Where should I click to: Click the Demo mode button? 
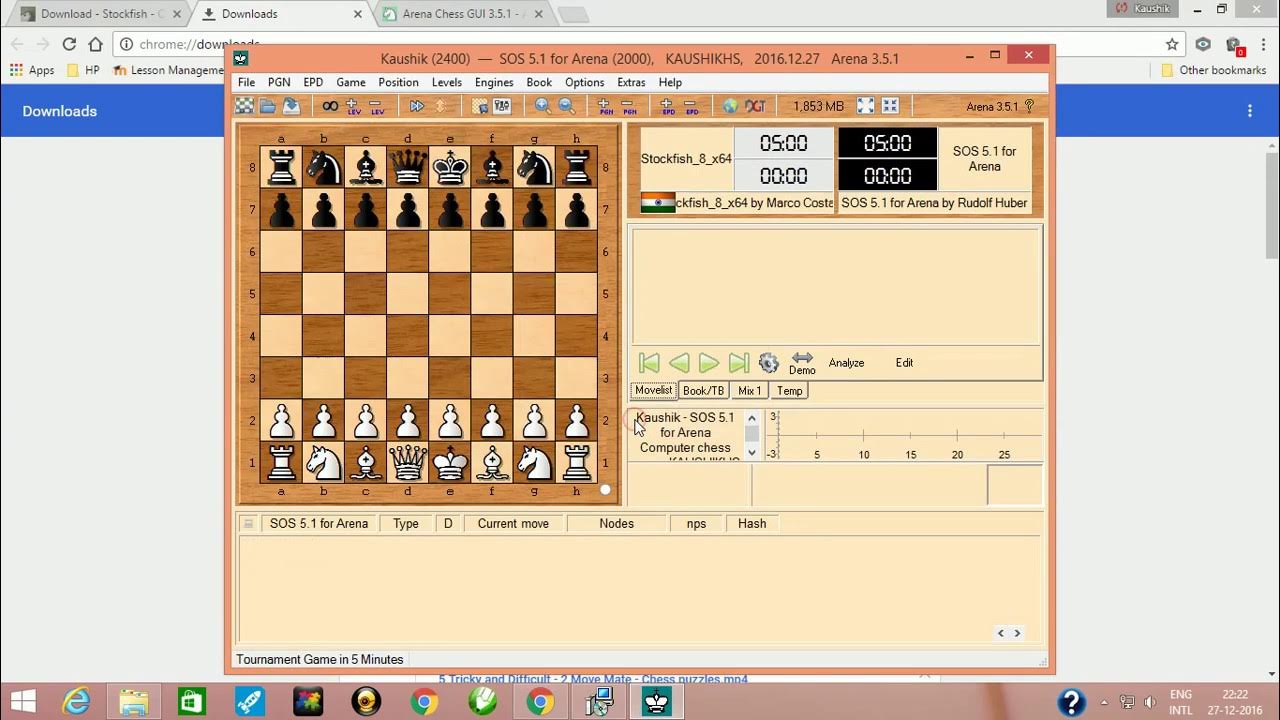tap(802, 363)
